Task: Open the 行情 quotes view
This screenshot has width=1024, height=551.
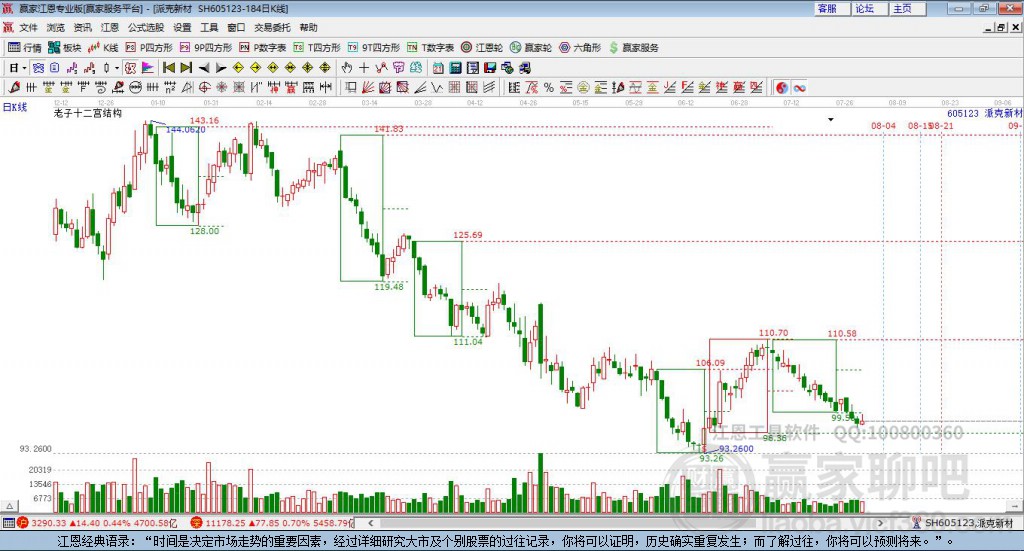Action: [x=24, y=48]
